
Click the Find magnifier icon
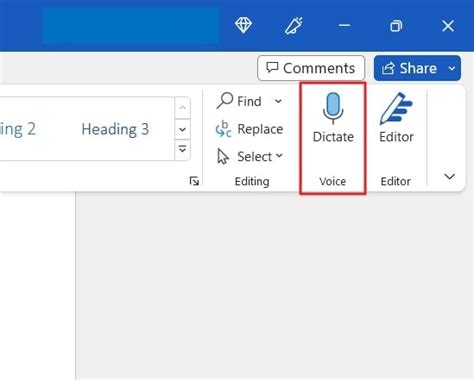point(225,100)
